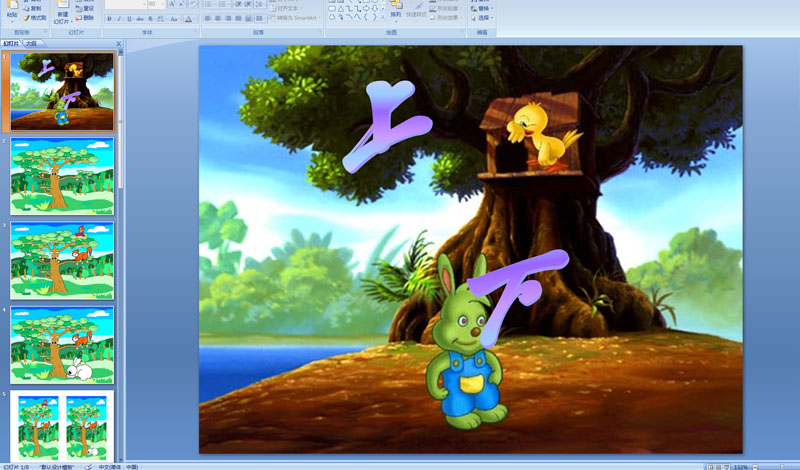Select slide 1 thumbnail
The width and height of the screenshot is (800, 470).
tap(62, 91)
